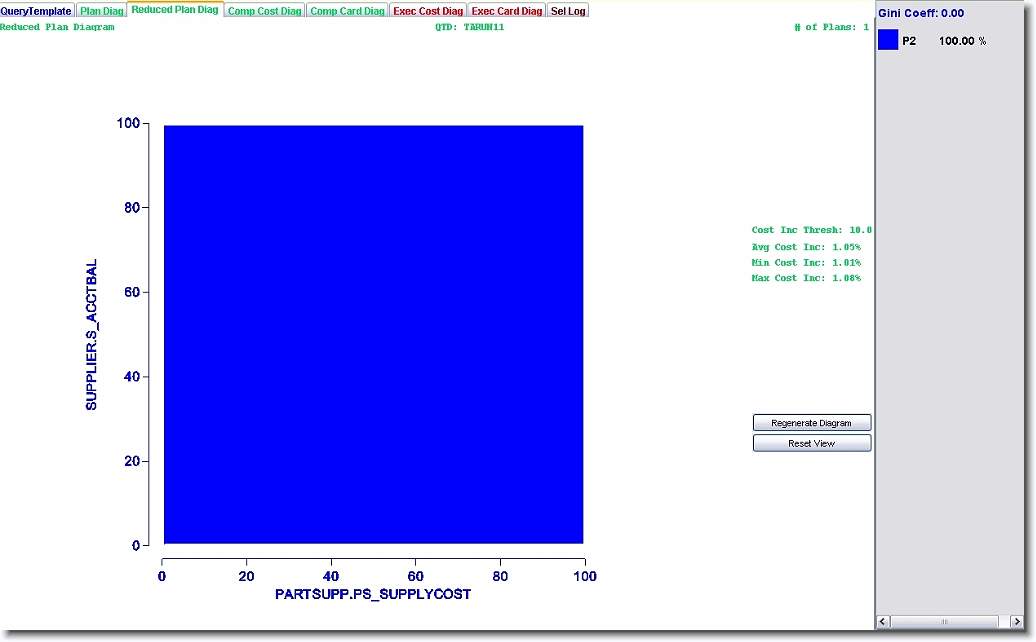Select the P2 plan label in legend
Screen dimensions: 1036x642
pyautogui.click(x=909, y=42)
